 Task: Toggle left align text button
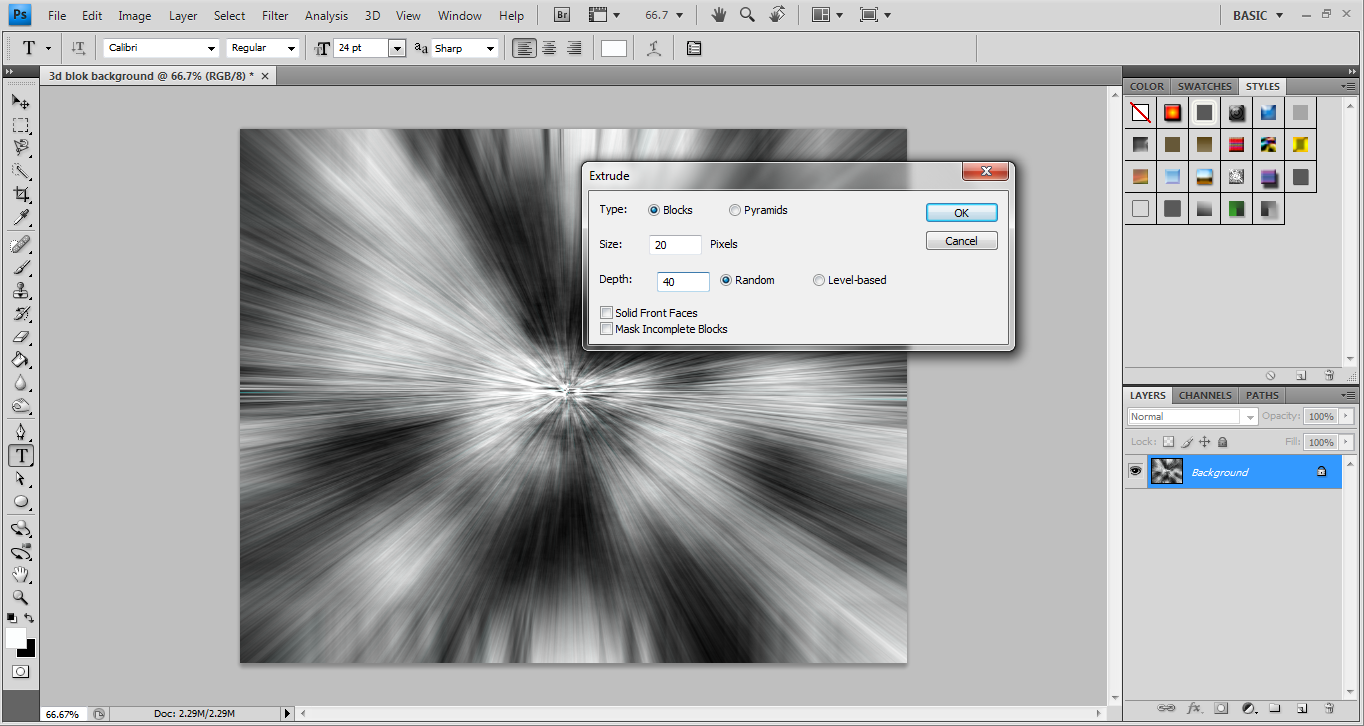(x=524, y=48)
